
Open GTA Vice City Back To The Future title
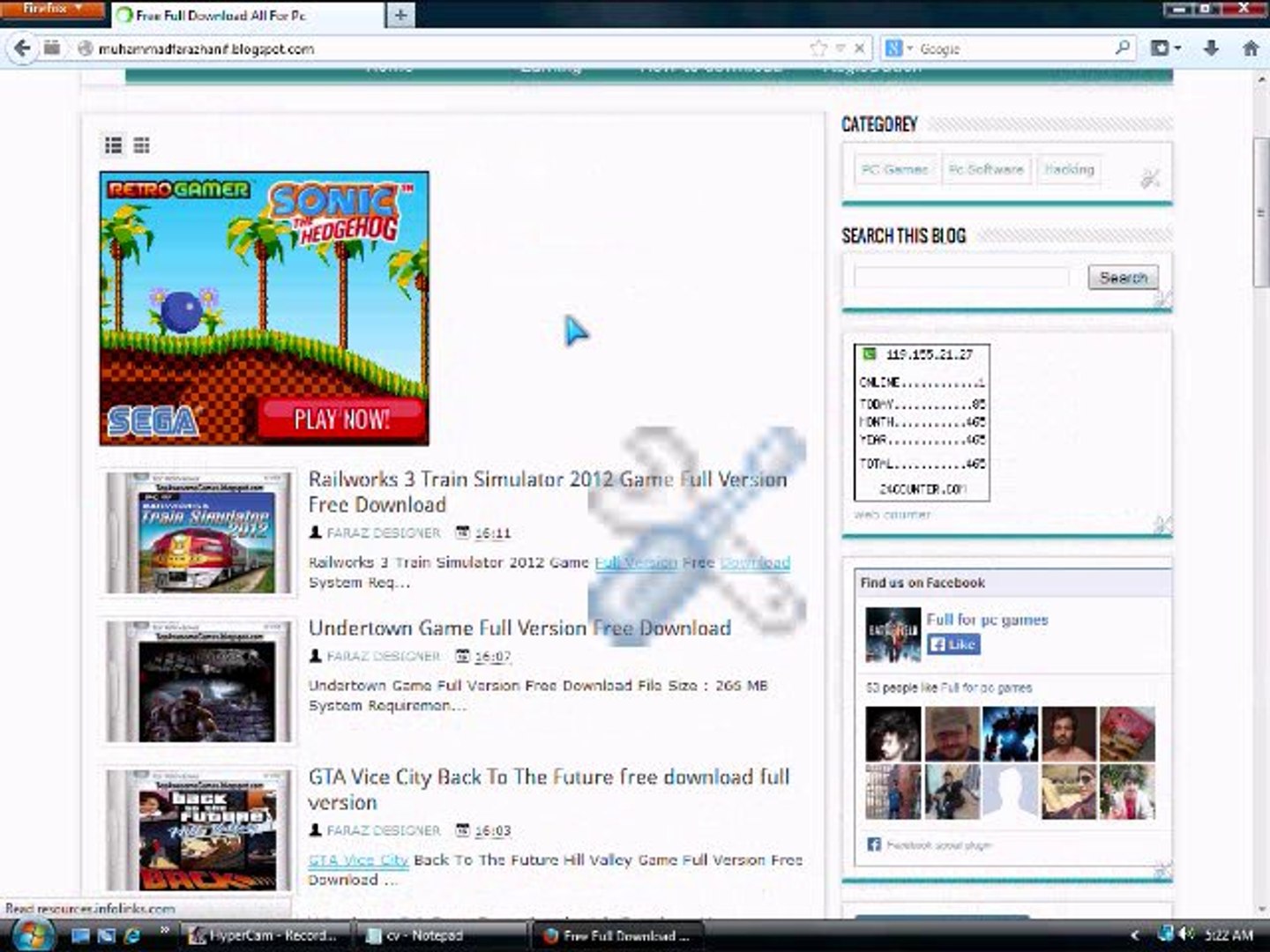click(x=549, y=789)
